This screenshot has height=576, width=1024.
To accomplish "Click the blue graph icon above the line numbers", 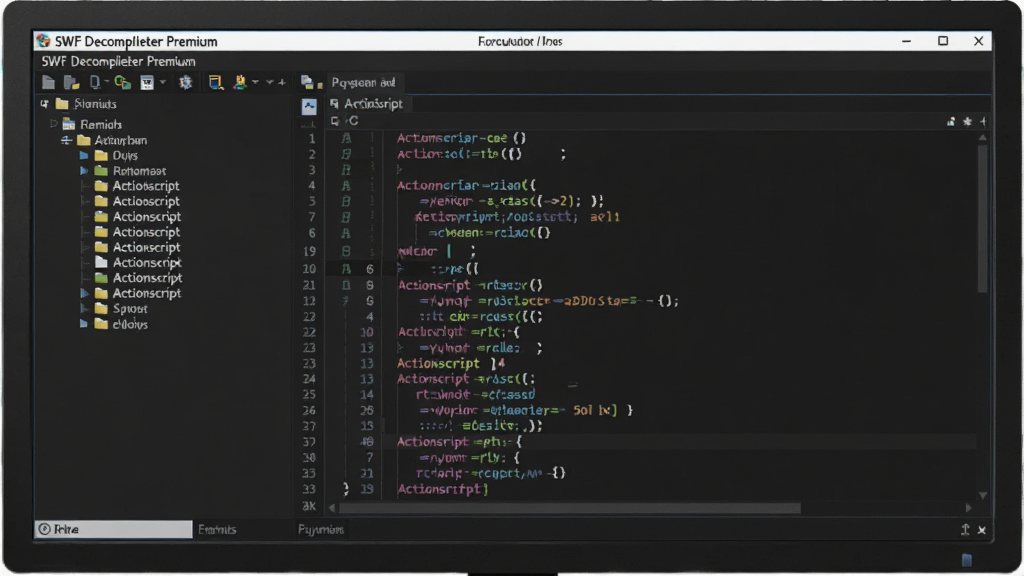I will (x=309, y=106).
